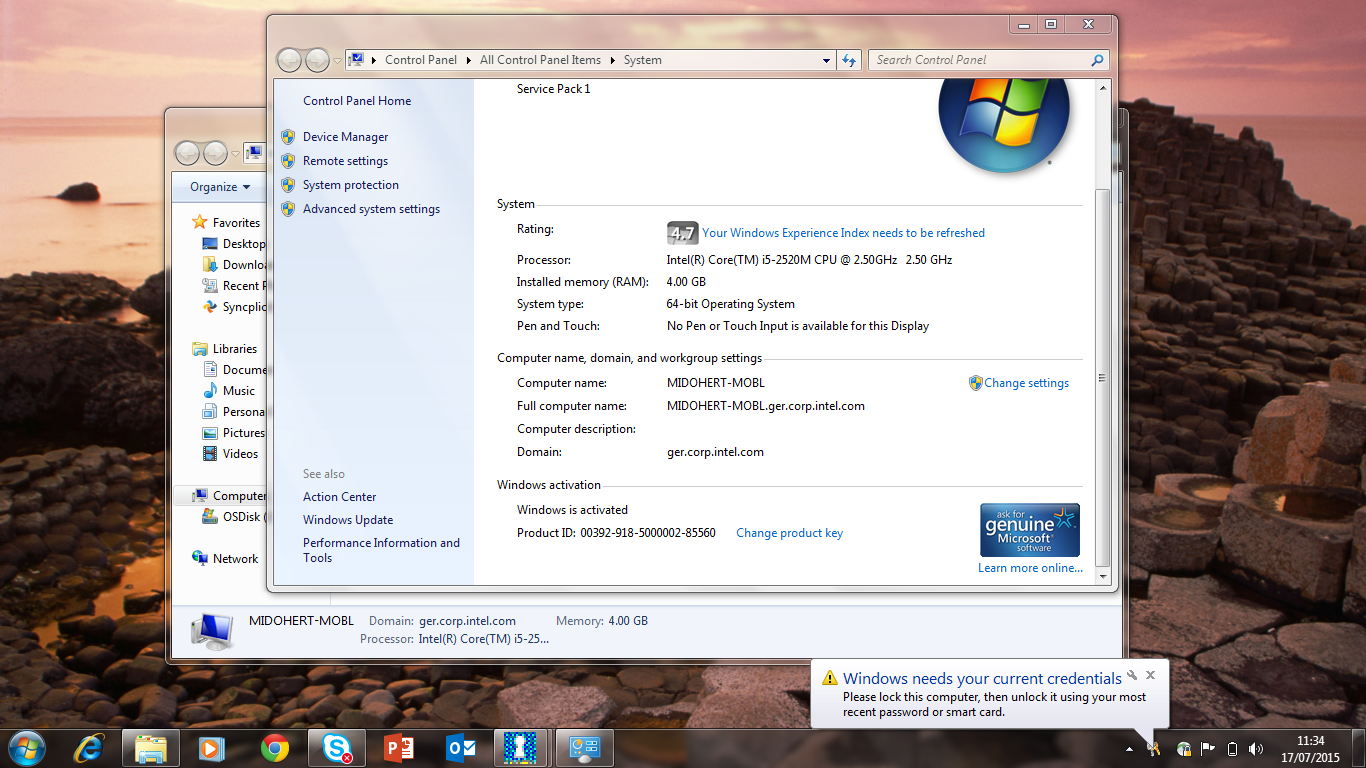Image resolution: width=1366 pixels, height=768 pixels.
Task: Expand the arrow after All Control Panel Items
Action: click(612, 60)
